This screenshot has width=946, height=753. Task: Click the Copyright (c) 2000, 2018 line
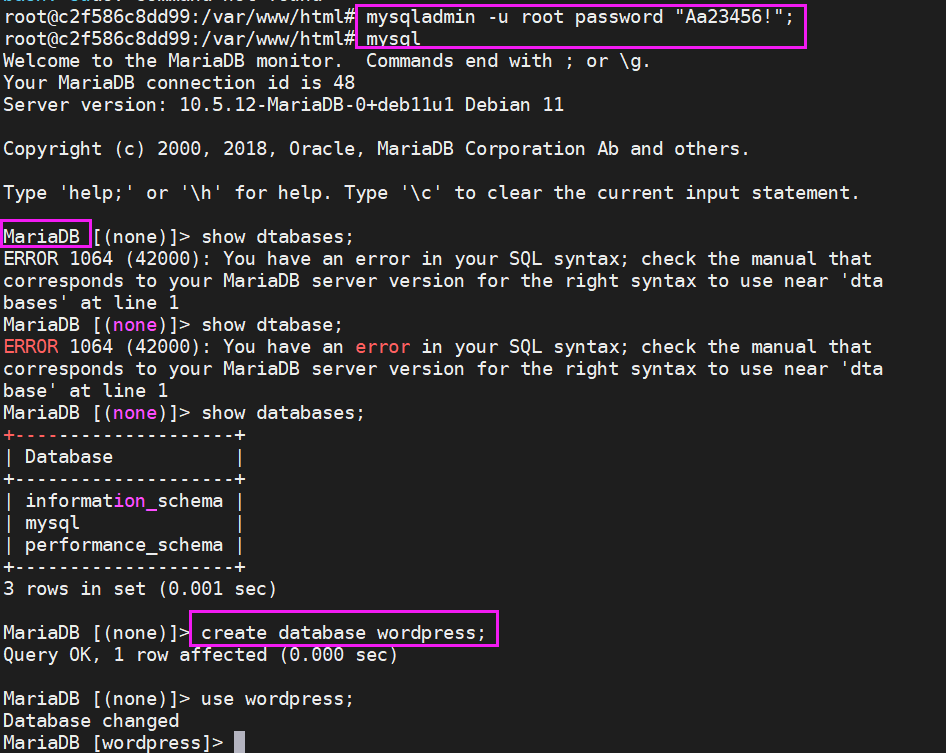point(376,149)
